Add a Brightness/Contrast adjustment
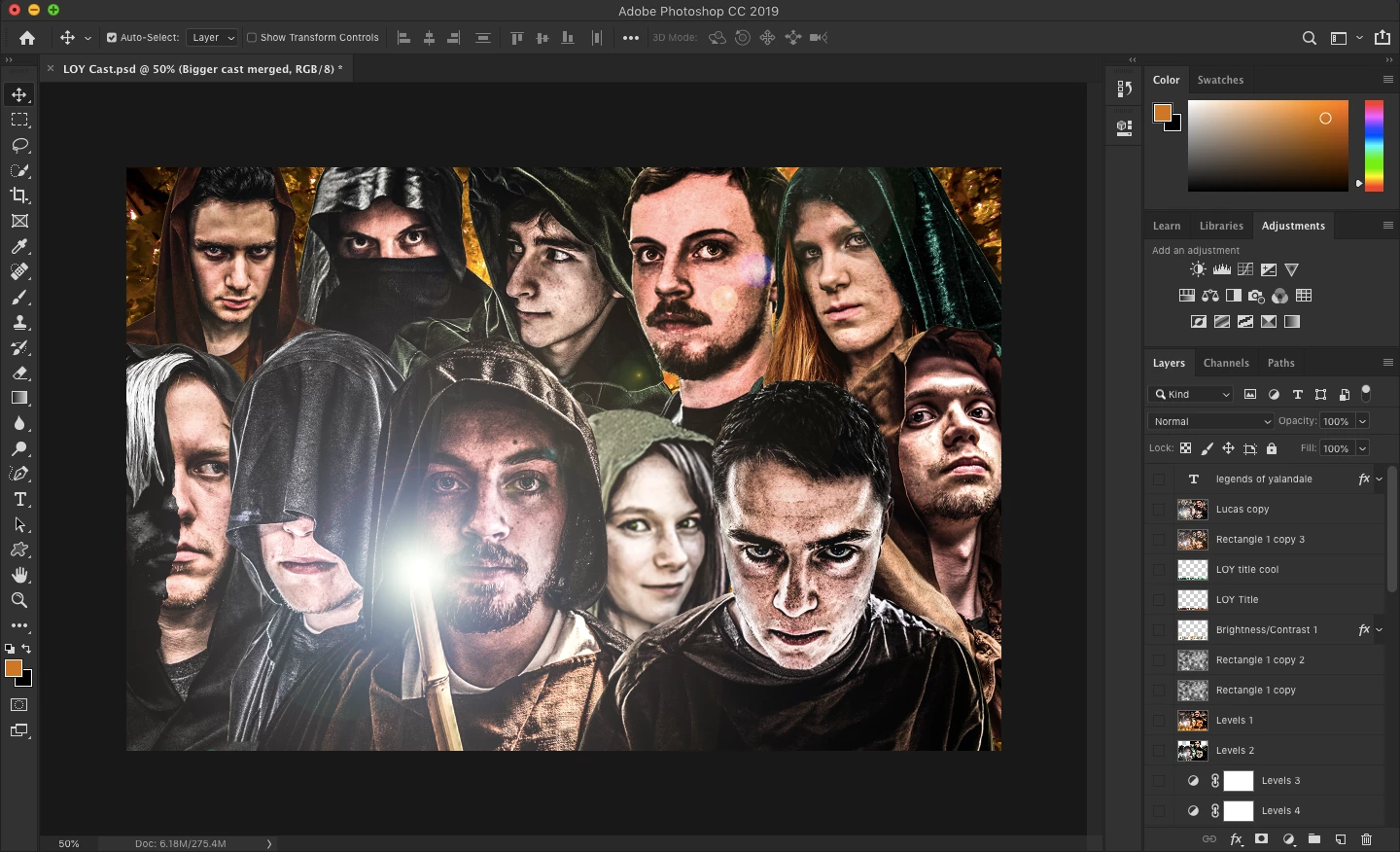This screenshot has width=1400, height=852. point(1198,269)
